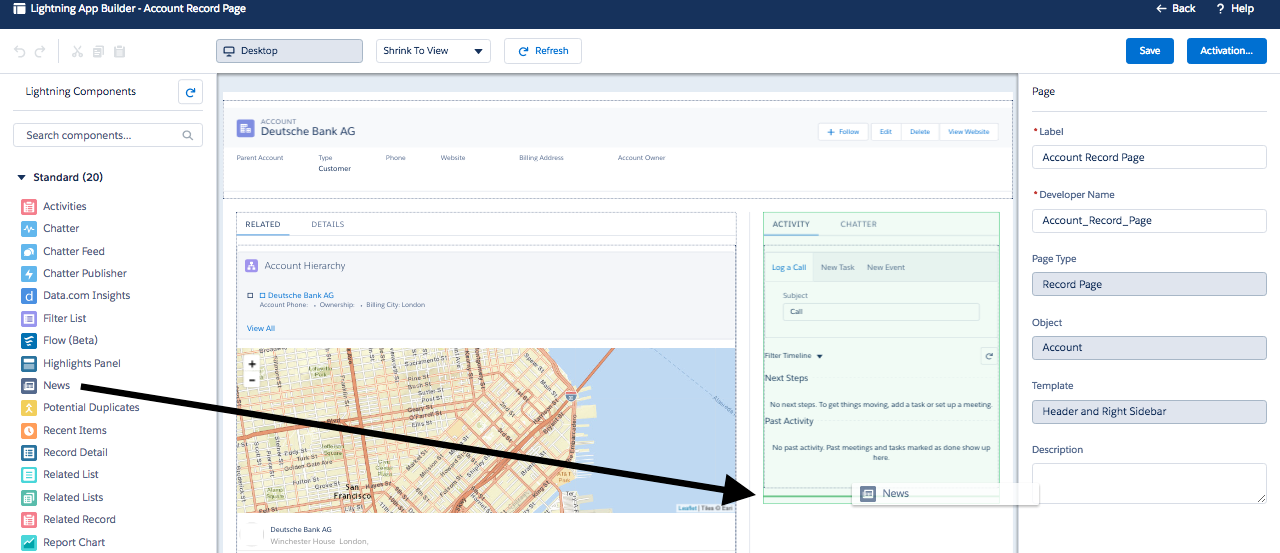This screenshot has height=553, width=1280.
Task: Click the Save button
Action: [1150, 51]
